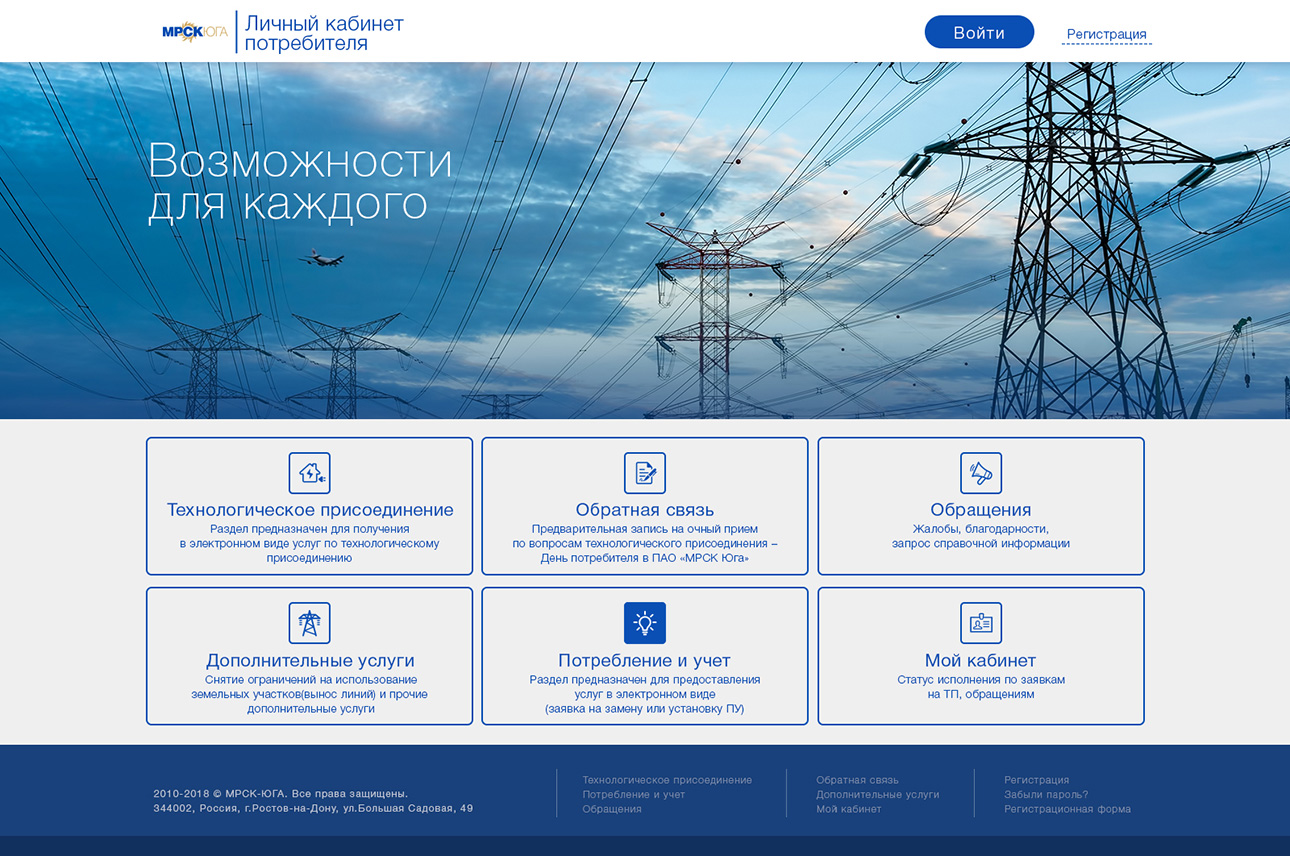Viewport: 1290px width, 856px height.
Task: Click the house plug icon for Технологическое присоединение
Action: (309, 473)
